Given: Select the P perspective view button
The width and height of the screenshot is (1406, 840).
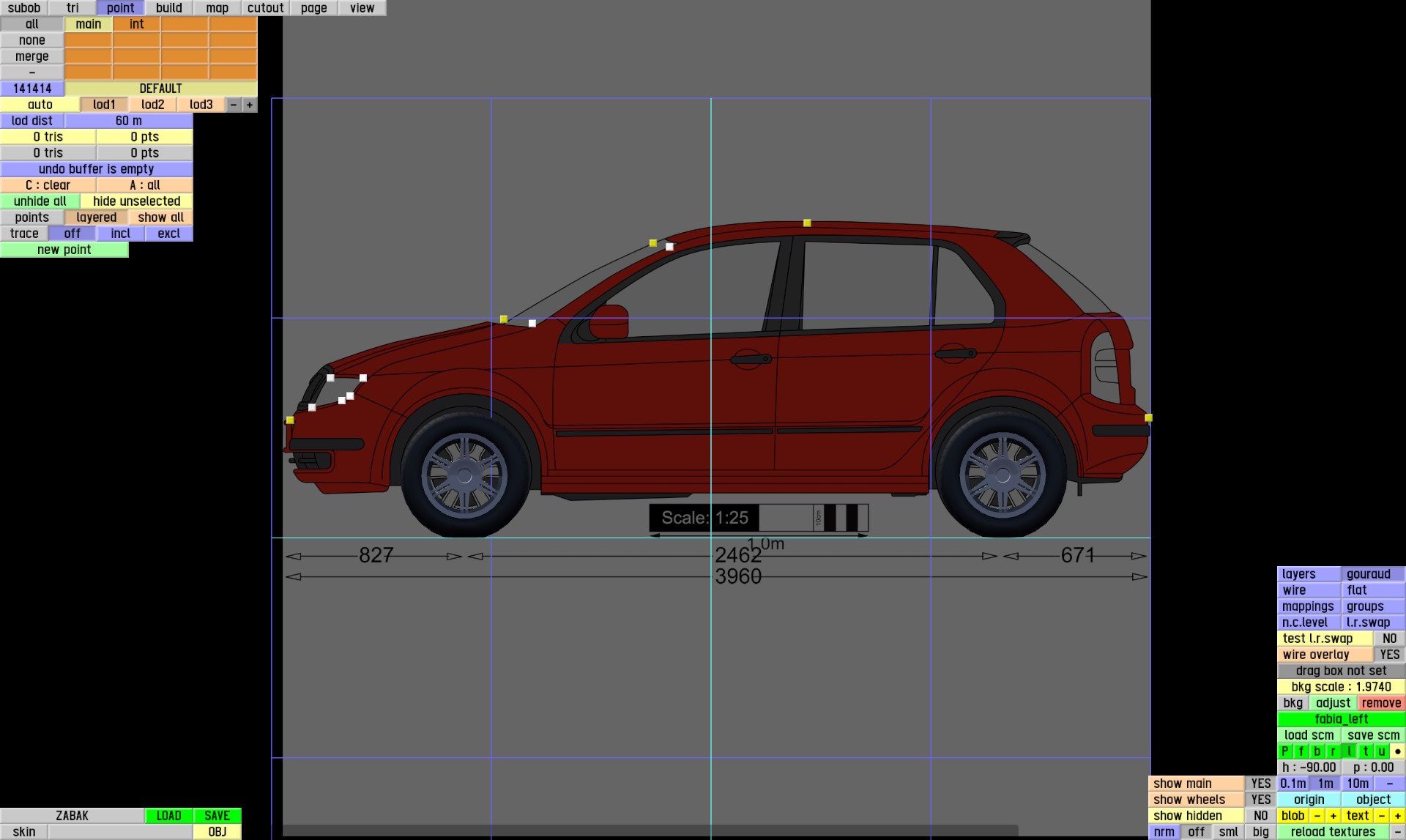Looking at the screenshot, I should point(1285,751).
